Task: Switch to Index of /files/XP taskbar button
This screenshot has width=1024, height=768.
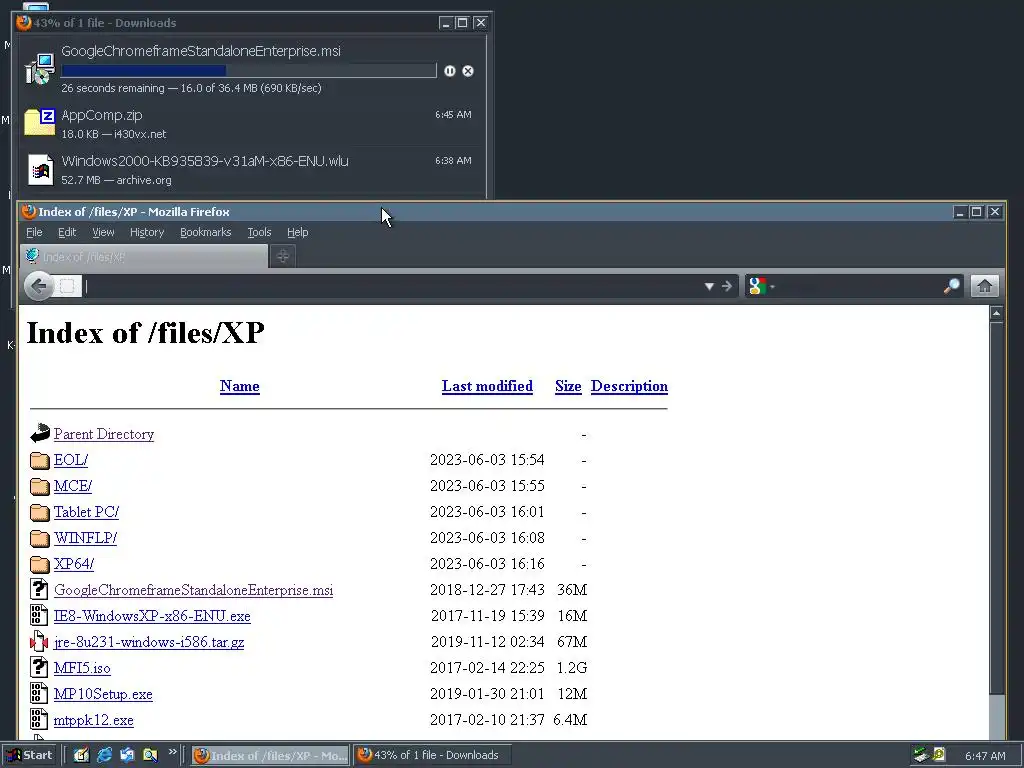Action: pyautogui.click(x=270, y=756)
